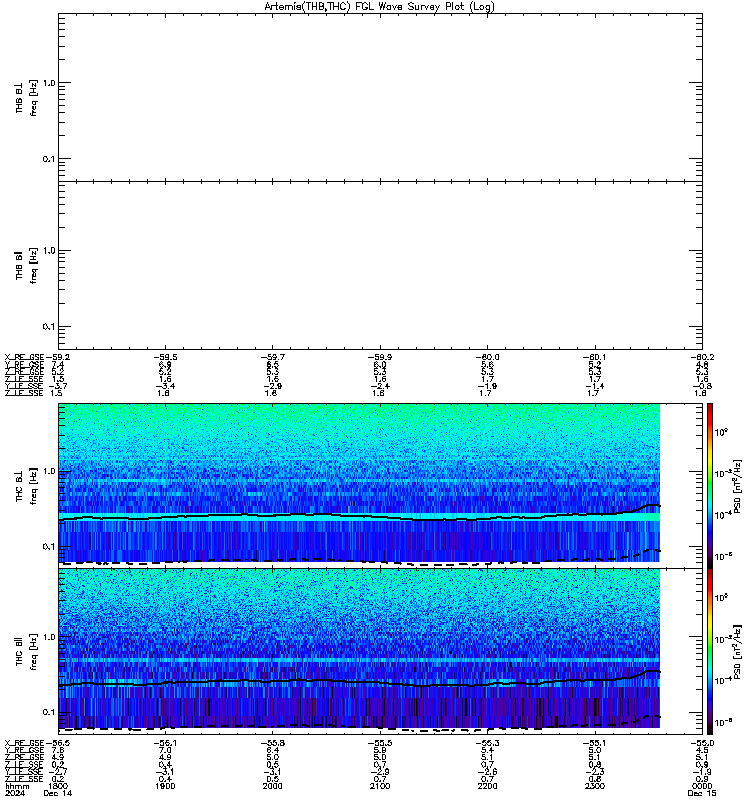Click the 1.0 frequency tick of the THB B⊥ panel
Image resolution: width=750 pixels, height=800 pixels.
49,83
